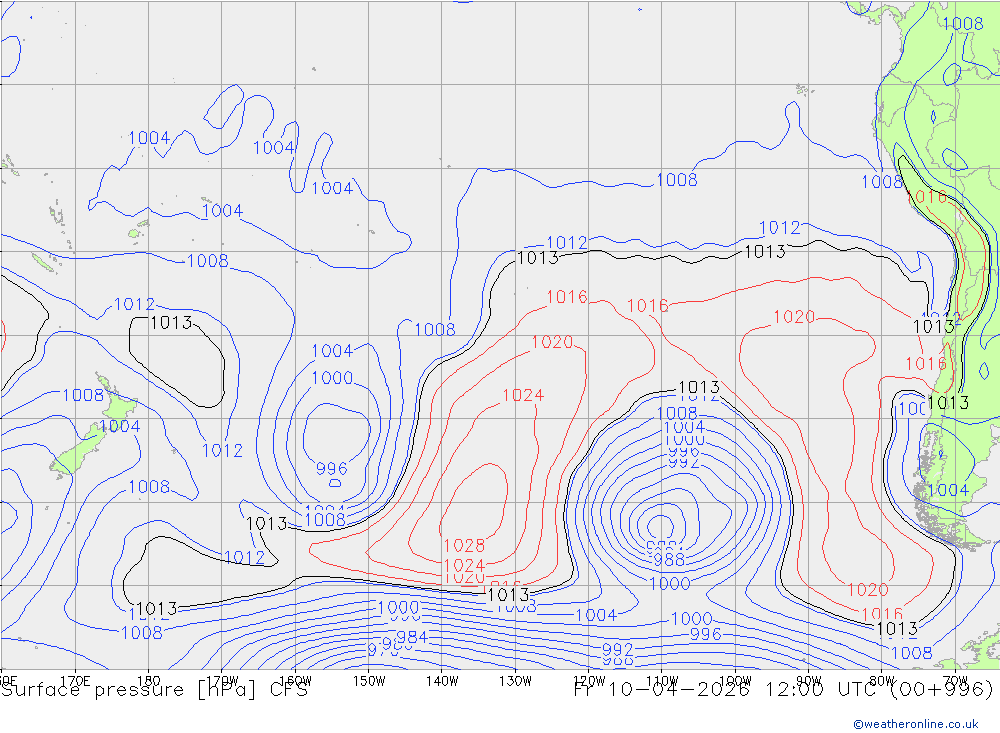Click the 'Surface pressure [hPa] CFS' title
The width and height of the screenshot is (1000, 733).
(154, 689)
